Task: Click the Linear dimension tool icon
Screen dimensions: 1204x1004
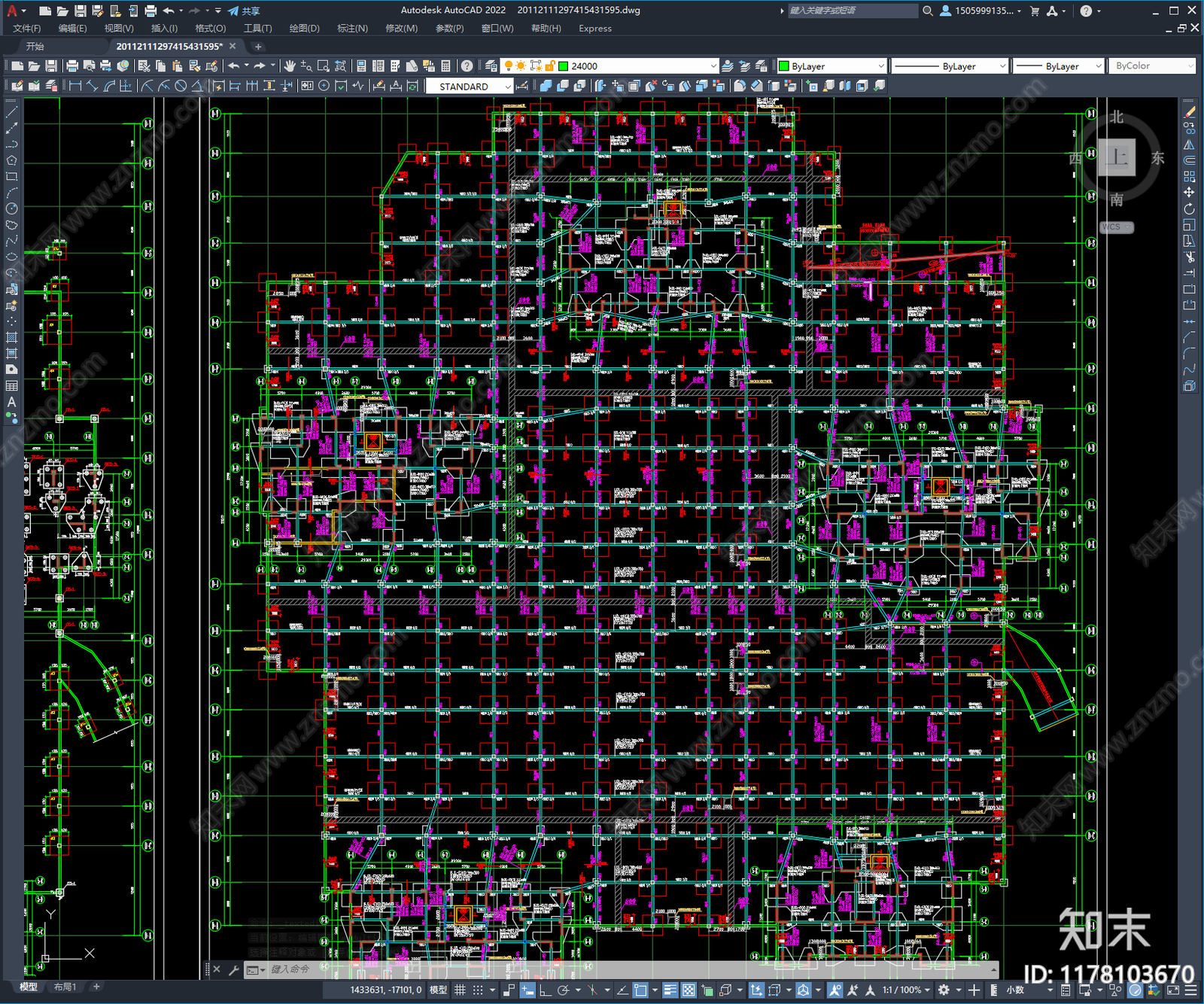Action: (75, 86)
